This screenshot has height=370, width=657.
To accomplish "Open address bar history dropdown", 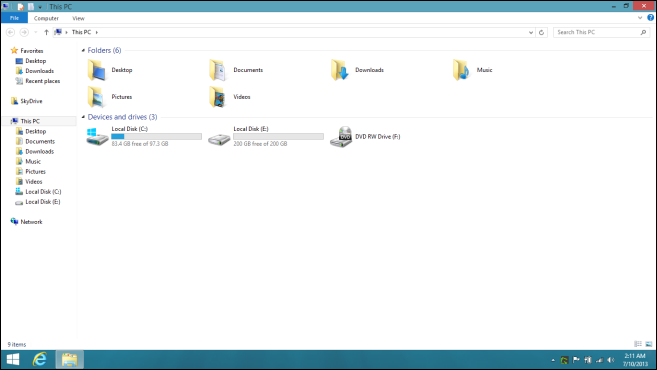I will [531, 32].
